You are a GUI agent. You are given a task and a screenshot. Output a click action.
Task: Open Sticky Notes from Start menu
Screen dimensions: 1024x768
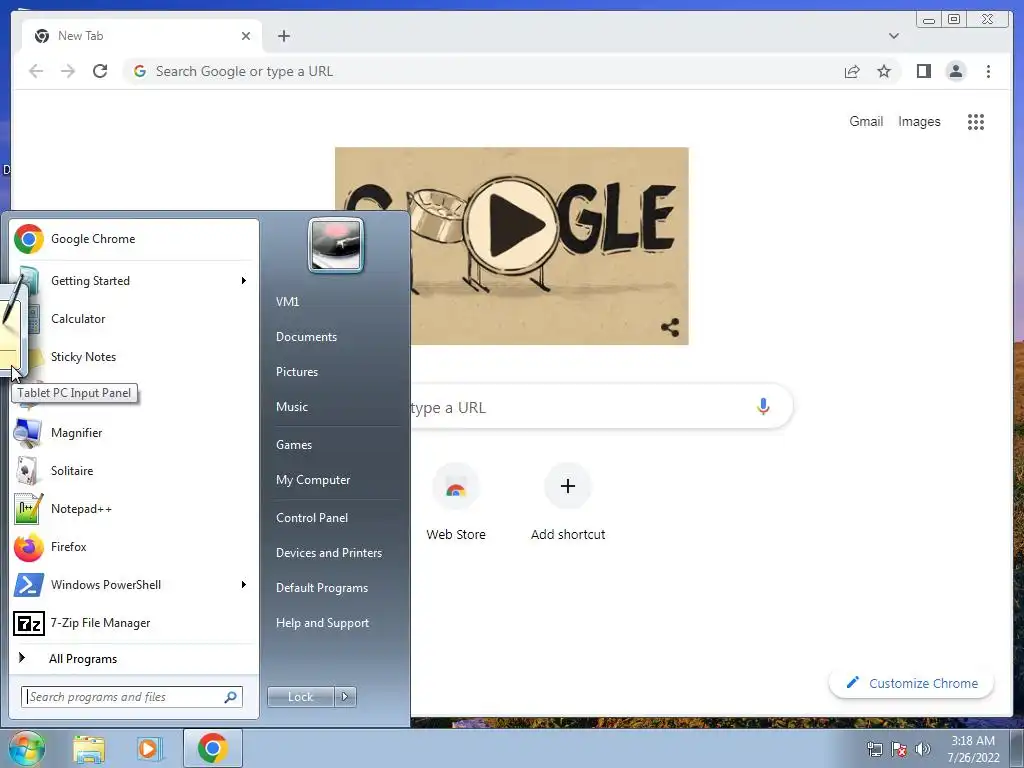(83, 357)
